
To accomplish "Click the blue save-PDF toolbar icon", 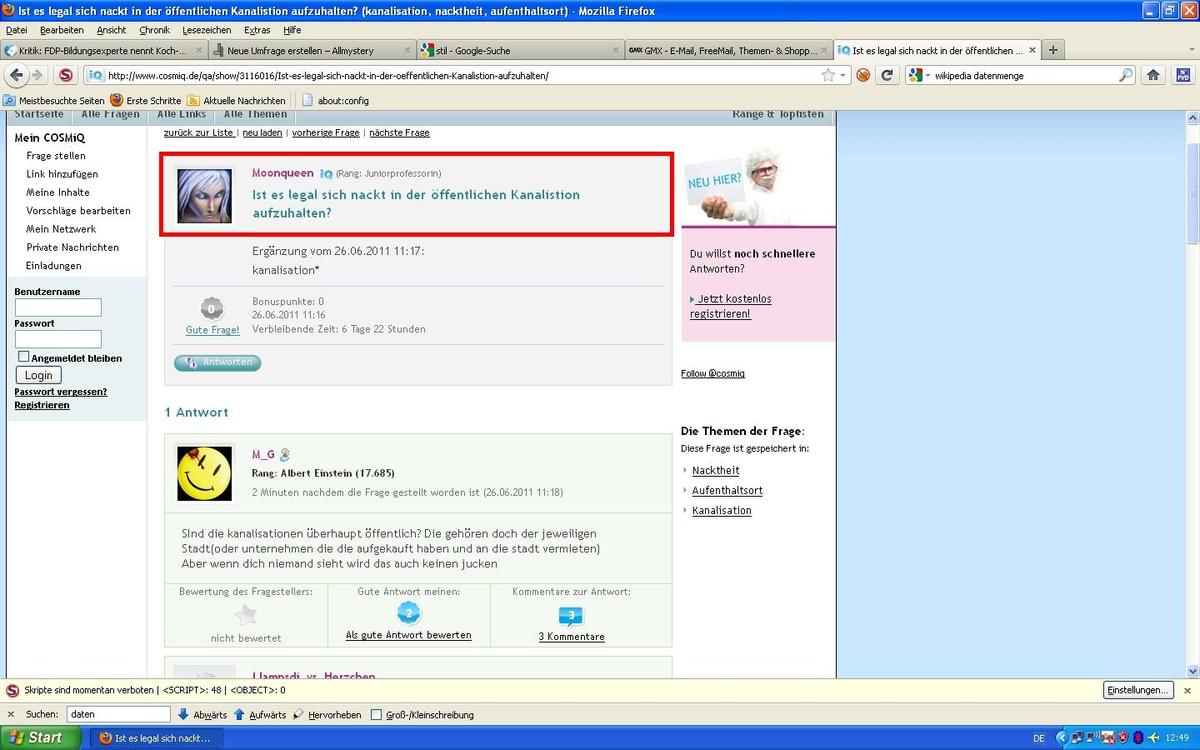I will pyautogui.click(x=1182, y=75).
